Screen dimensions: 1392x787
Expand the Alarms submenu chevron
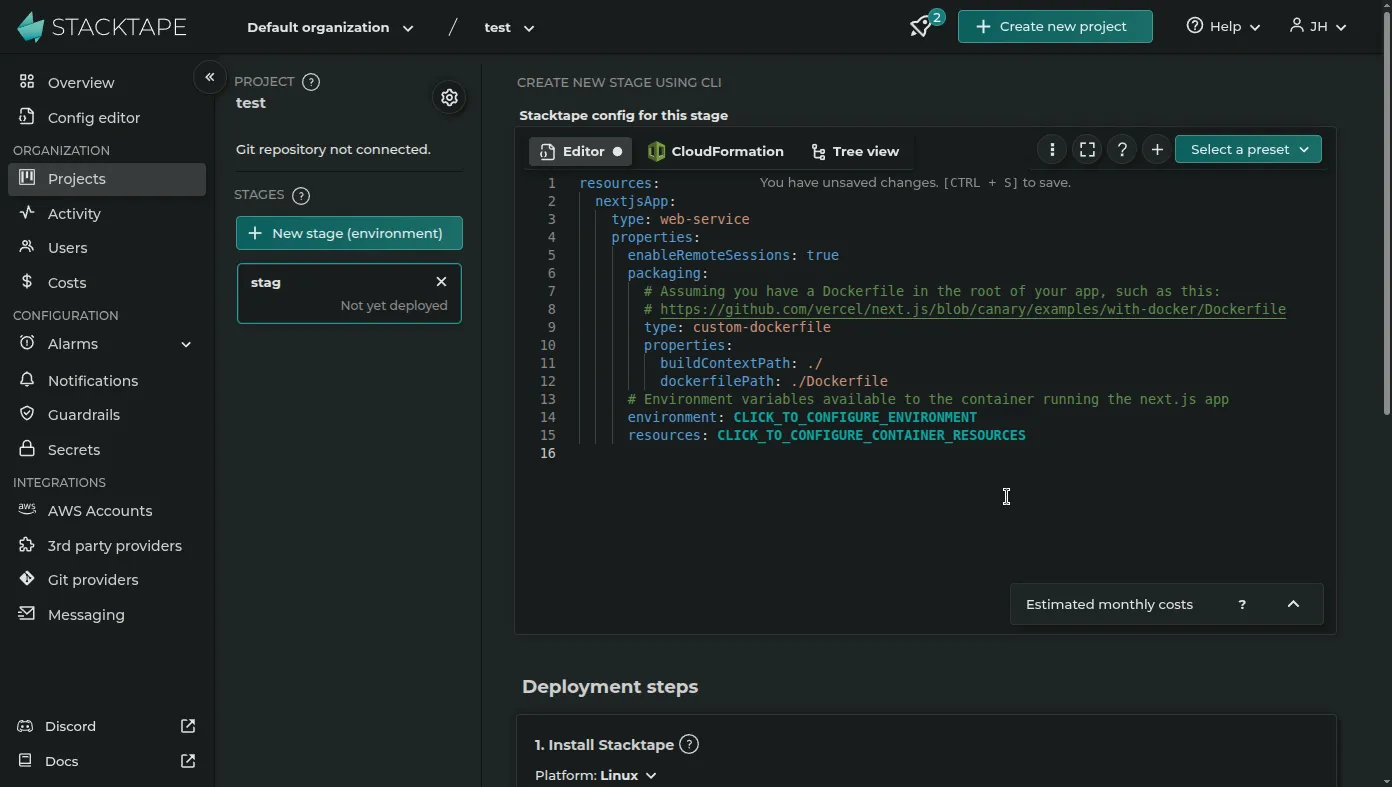(186, 344)
